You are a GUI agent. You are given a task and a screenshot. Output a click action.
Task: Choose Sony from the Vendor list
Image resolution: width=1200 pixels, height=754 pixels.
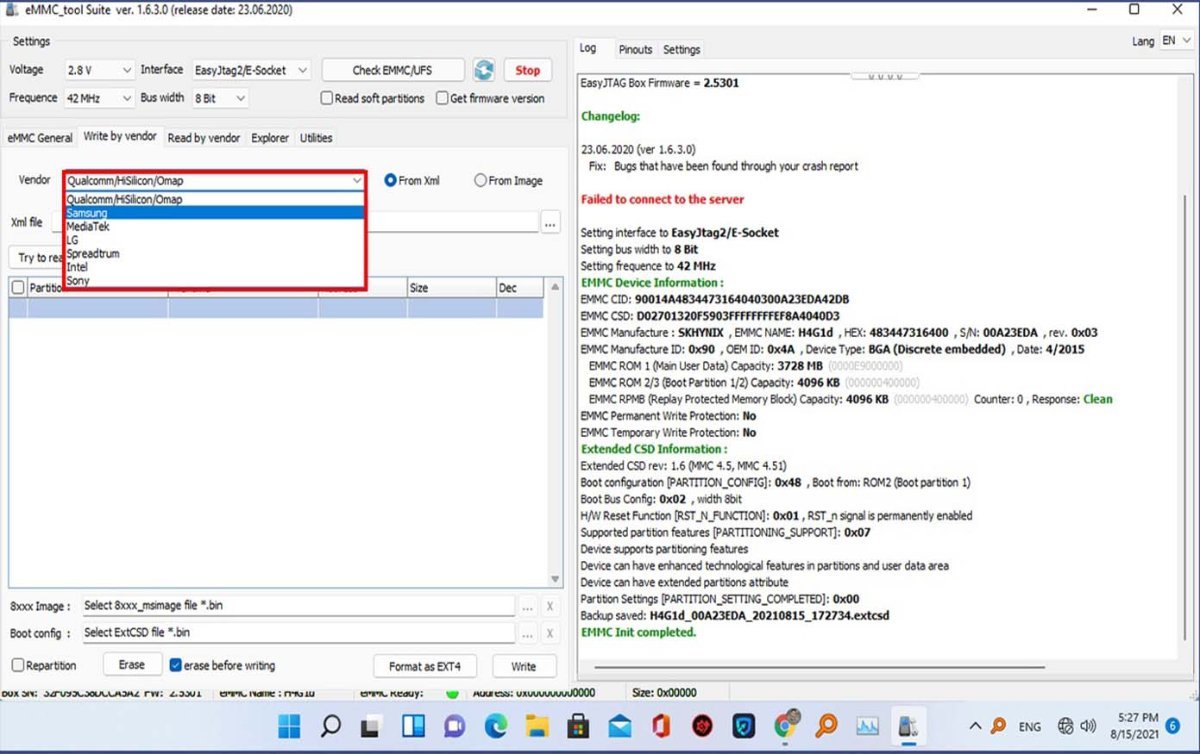[x=214, y=281]
